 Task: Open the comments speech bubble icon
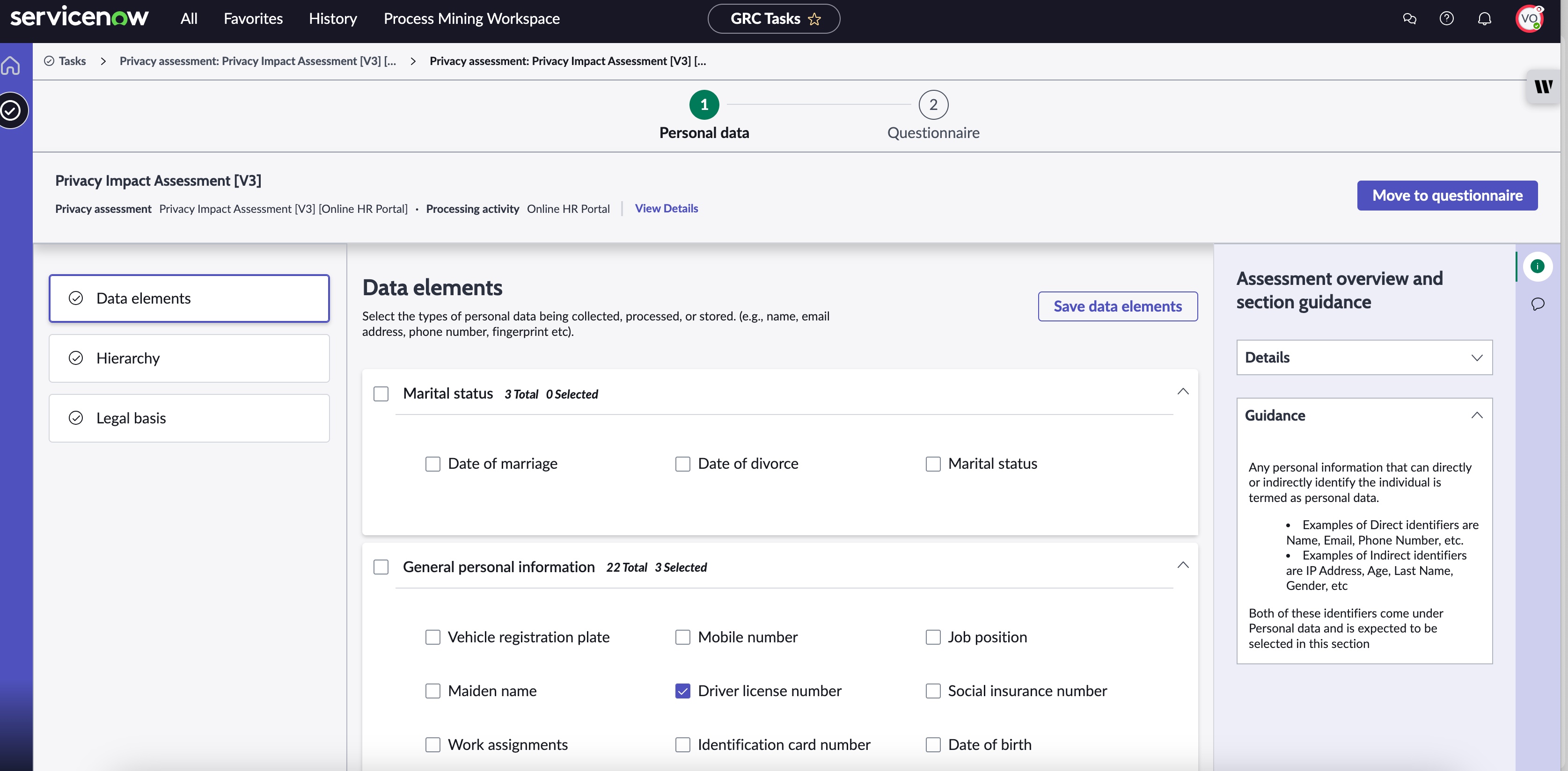(x=1538, y=304)
